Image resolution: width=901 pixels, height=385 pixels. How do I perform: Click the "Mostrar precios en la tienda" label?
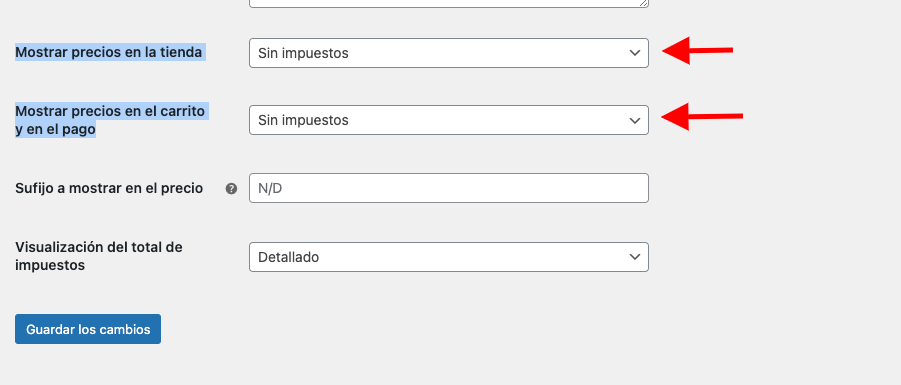[109, 52]
